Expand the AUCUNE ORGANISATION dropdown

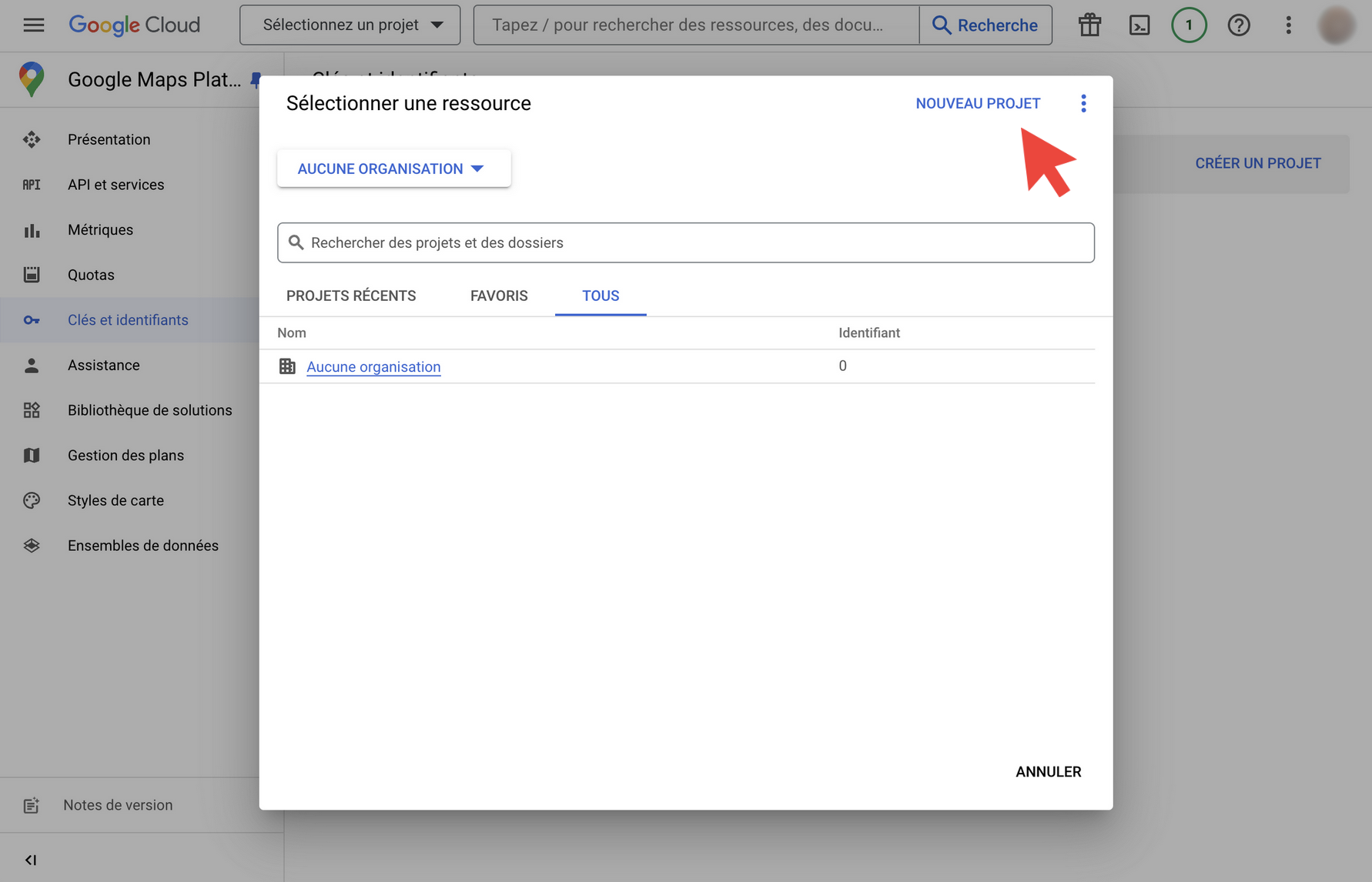coord(393,169)
